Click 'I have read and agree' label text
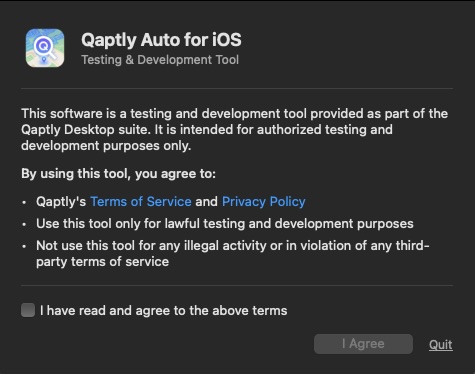Screen dimensions: 475x374 tap(164, 311)
